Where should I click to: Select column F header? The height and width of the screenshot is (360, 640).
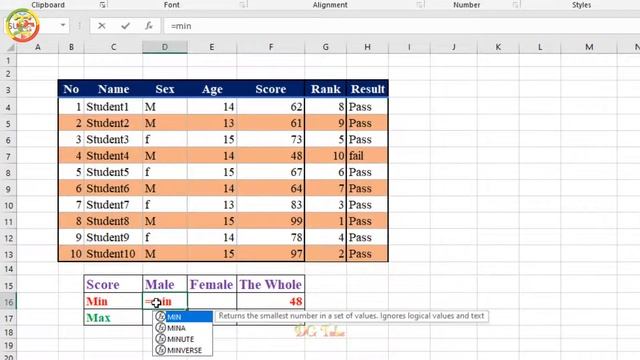(x=271, y=47)
